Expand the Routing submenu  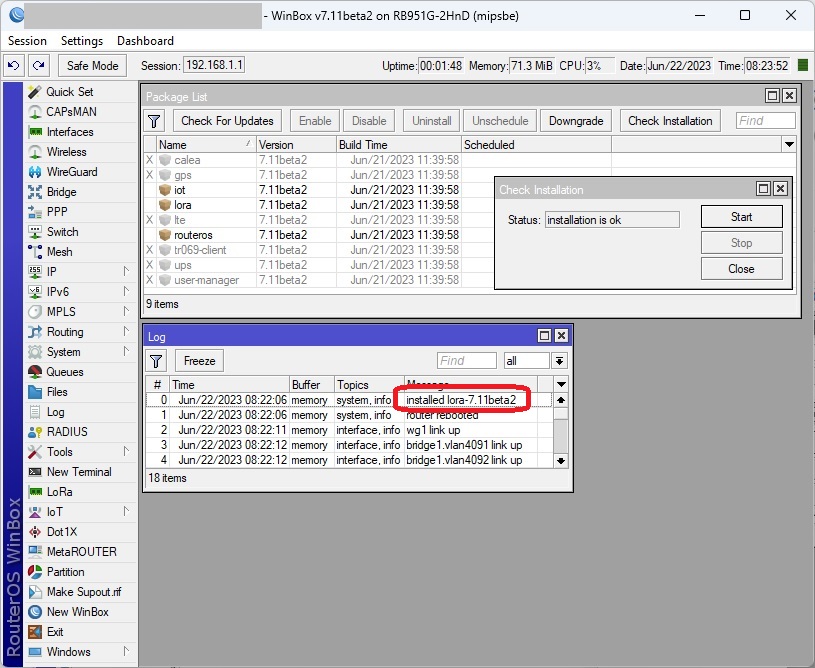[126, 332]
